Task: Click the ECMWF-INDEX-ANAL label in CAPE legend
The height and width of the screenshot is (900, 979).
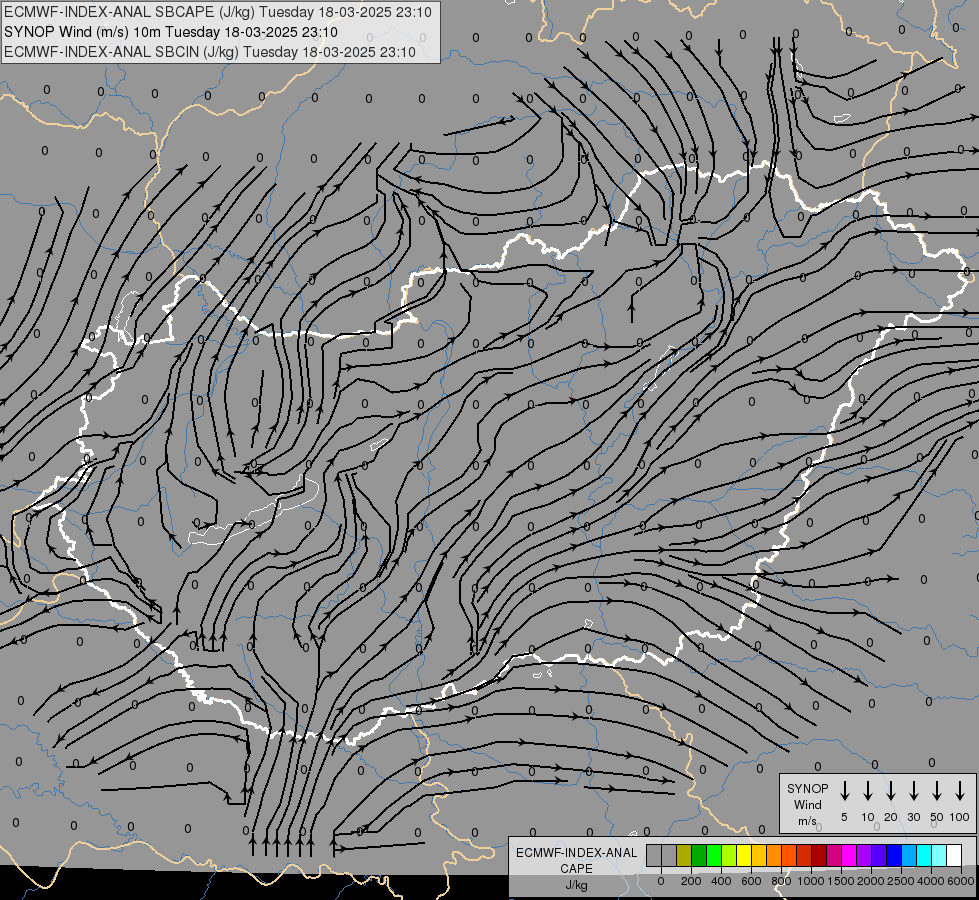Action: point(576,853)
